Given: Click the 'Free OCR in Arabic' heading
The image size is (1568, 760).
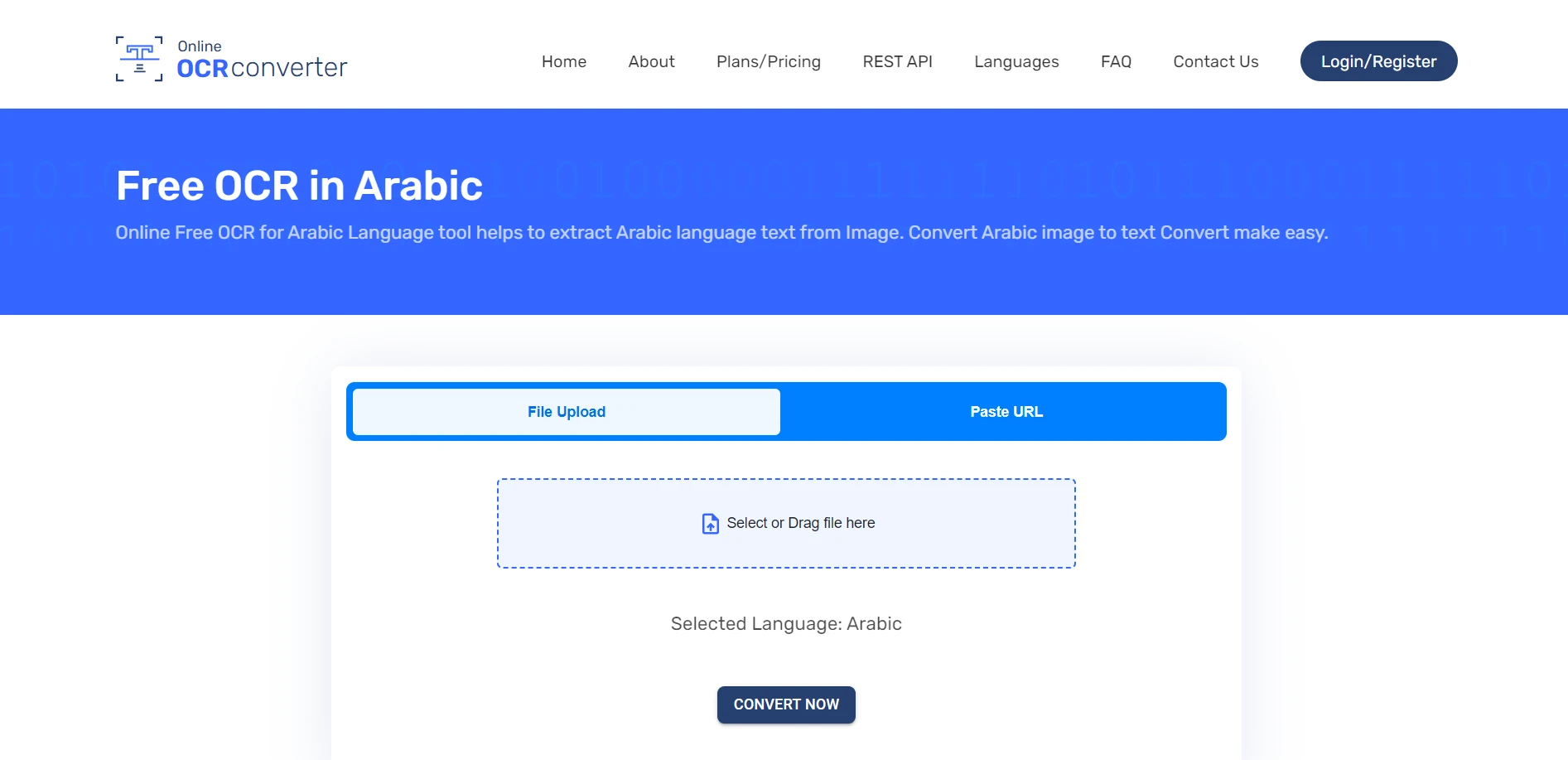Looking at the screenshot, I should 299,186.
